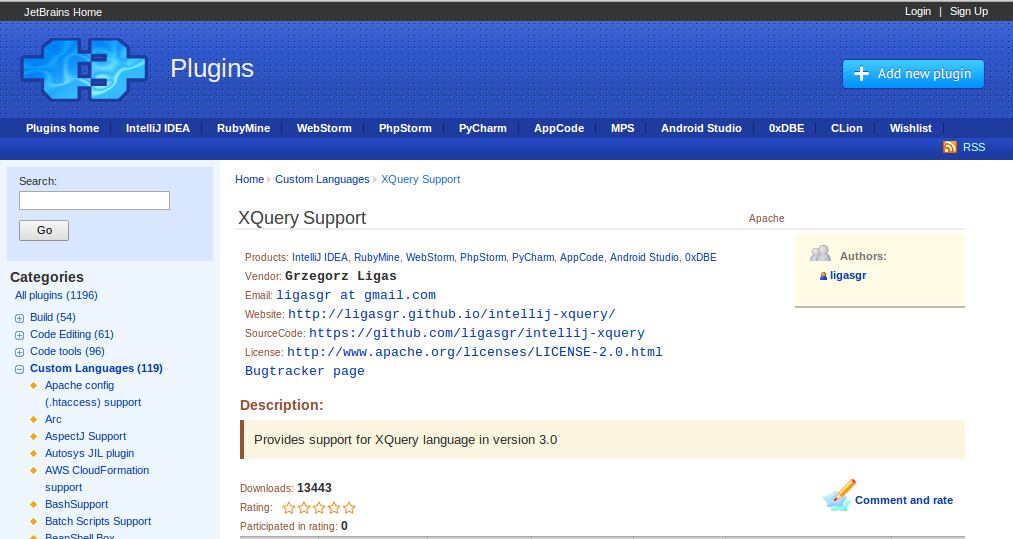Viewport: 1013px width, 539px height.
Task: Click the Login link
Action: [917, 11]
